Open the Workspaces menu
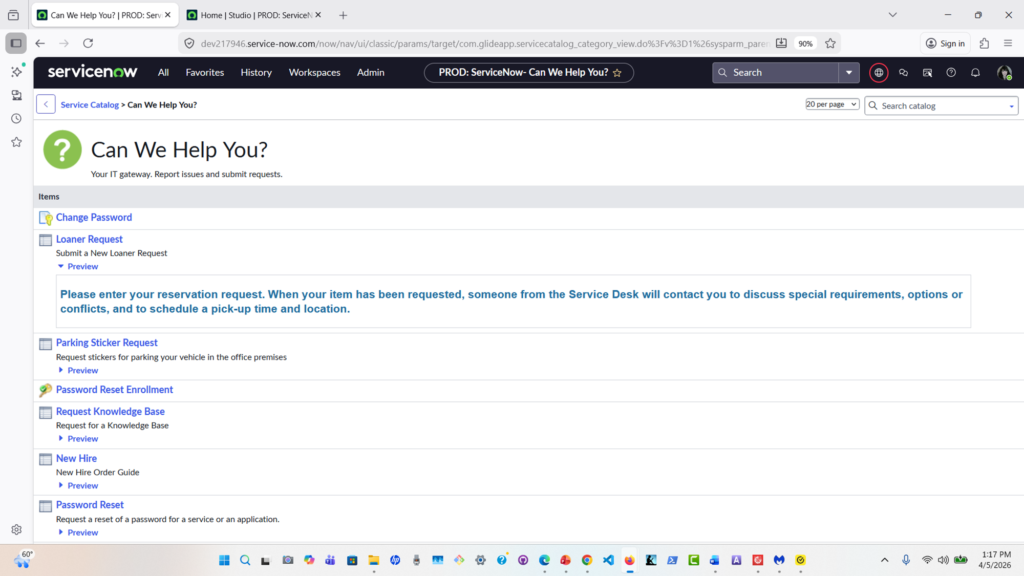Viewport: 1024px width, 576px height. coord(314,73)
